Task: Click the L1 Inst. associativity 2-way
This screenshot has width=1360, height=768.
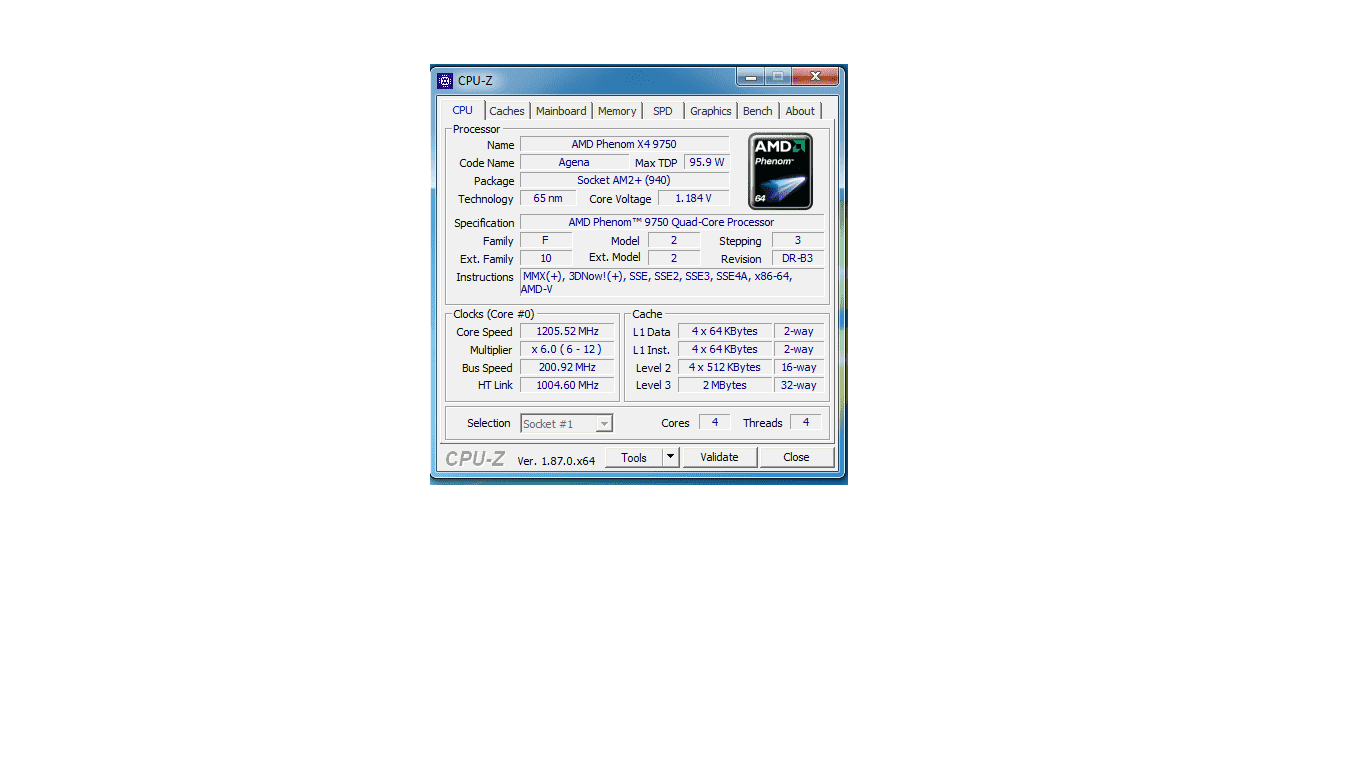Action: coord(799,349)
